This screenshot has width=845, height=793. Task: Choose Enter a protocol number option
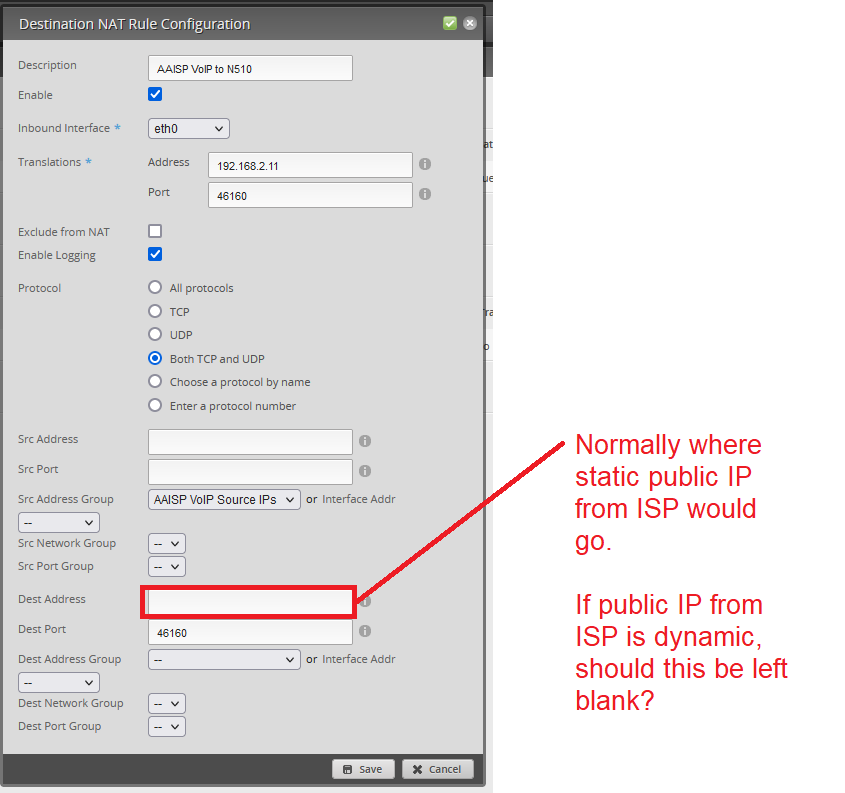[x=155, y=405]
